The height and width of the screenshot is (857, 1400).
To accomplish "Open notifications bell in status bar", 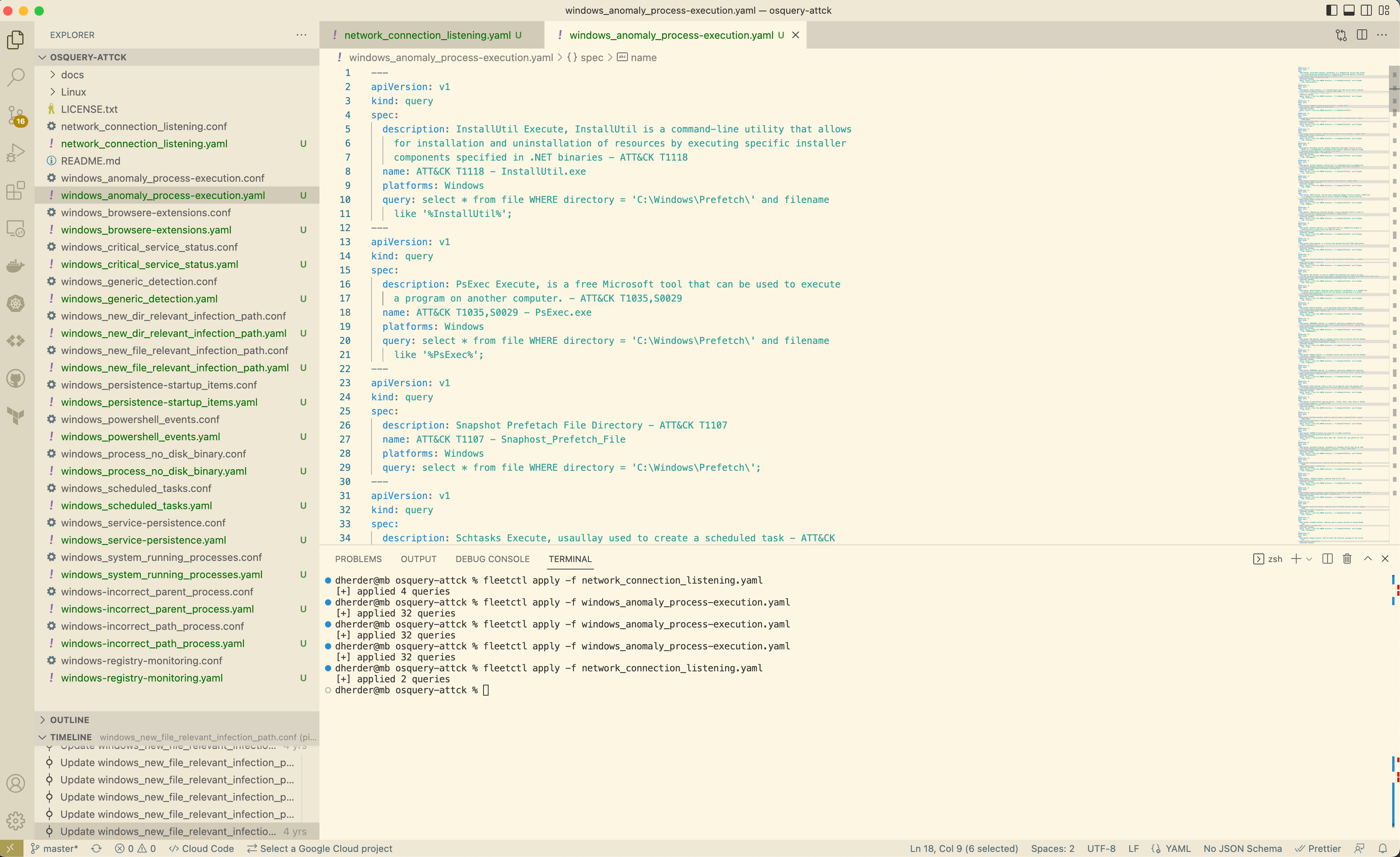I will [1382, 848].
